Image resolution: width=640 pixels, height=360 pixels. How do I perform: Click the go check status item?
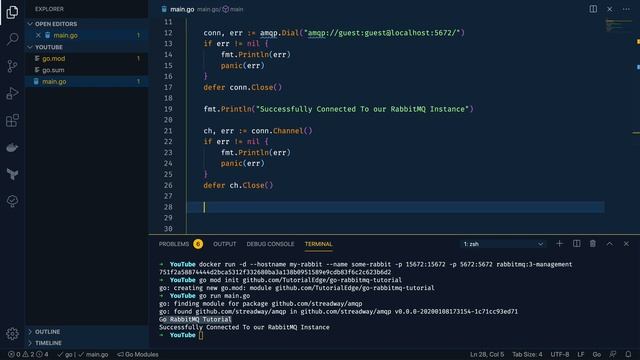[65, 354]
